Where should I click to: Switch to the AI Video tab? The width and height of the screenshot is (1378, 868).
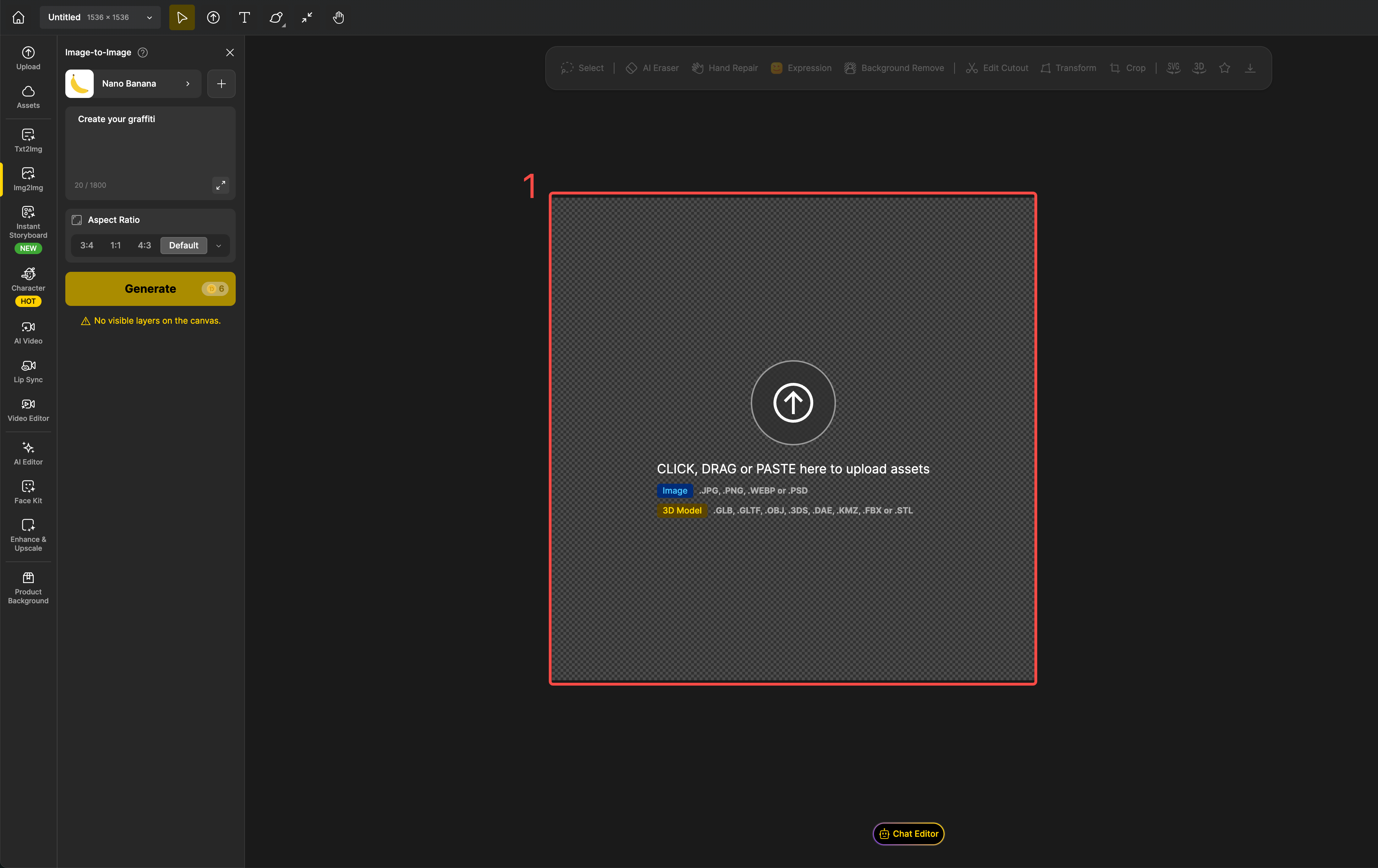[28, 333]
